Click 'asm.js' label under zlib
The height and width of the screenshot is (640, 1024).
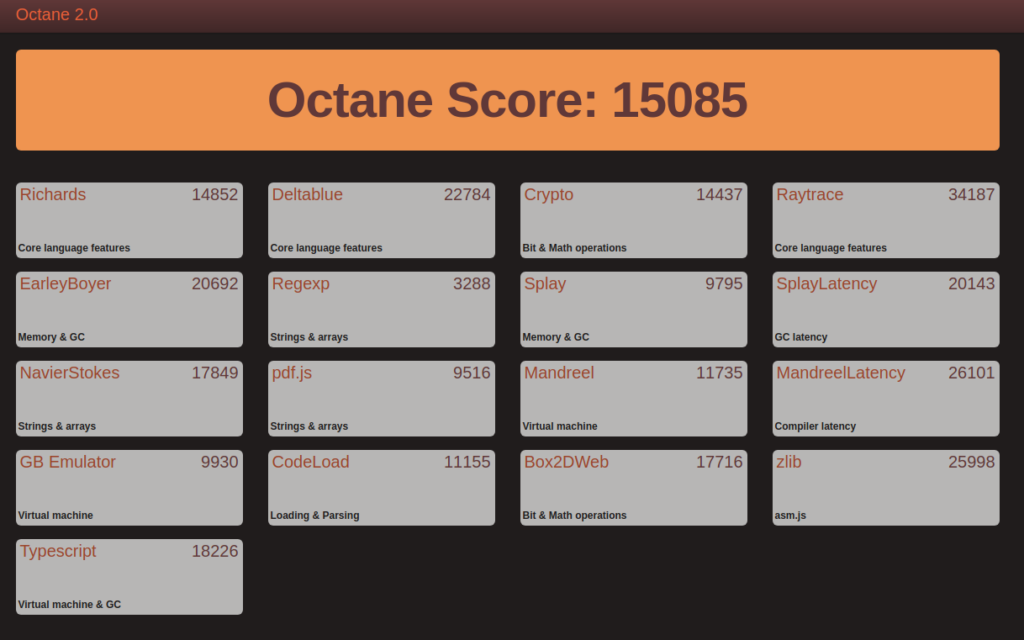(790, 515)
